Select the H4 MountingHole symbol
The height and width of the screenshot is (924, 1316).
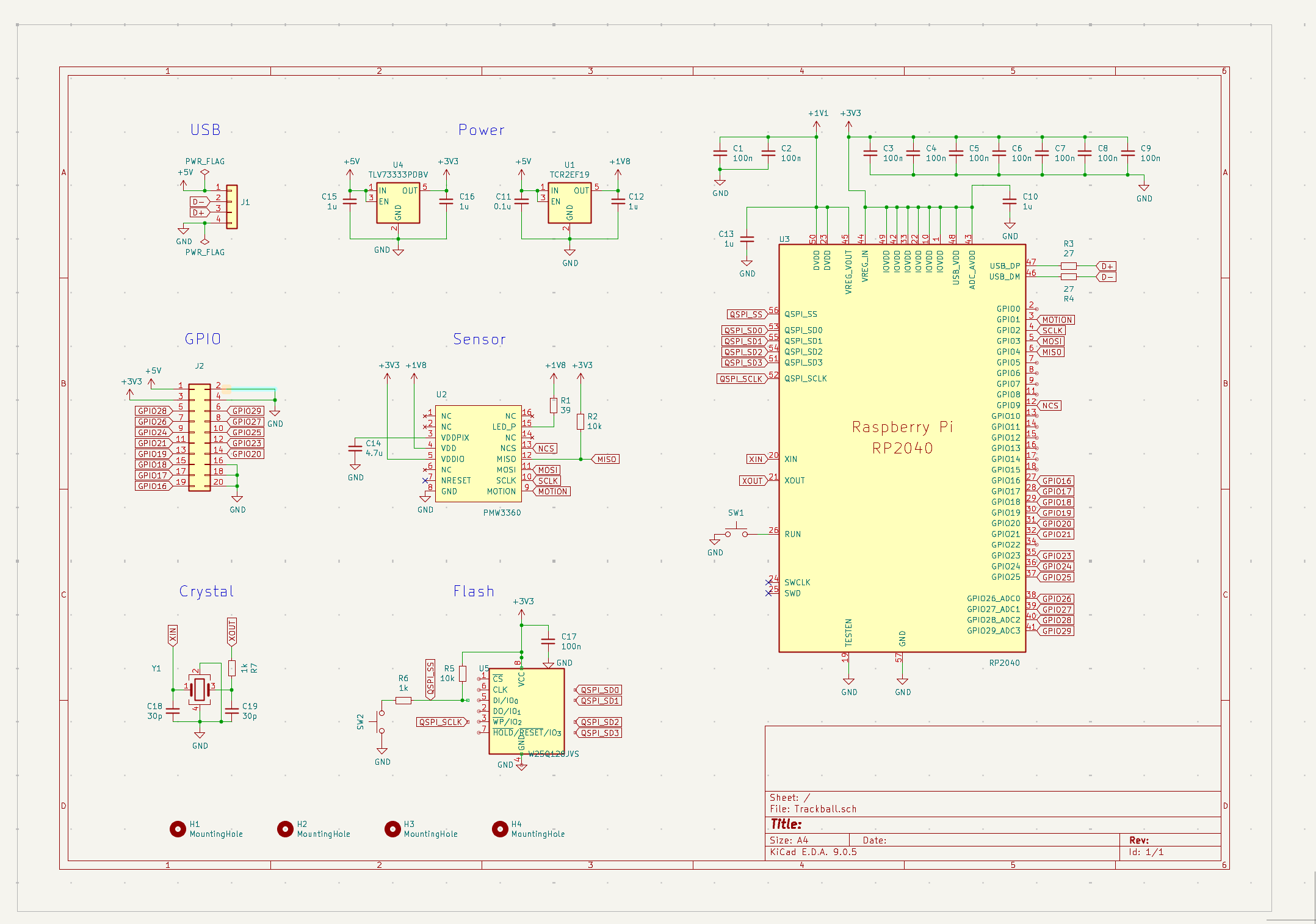(x=500, y=829)
